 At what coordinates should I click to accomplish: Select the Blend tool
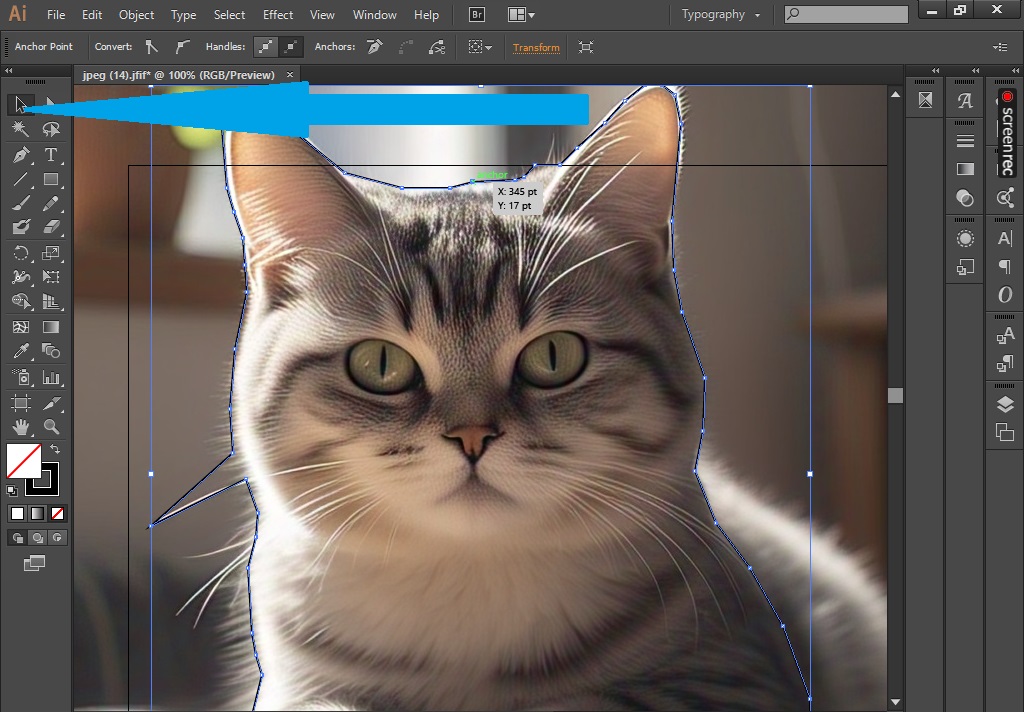pyautogui.click(x=51, y=351)
